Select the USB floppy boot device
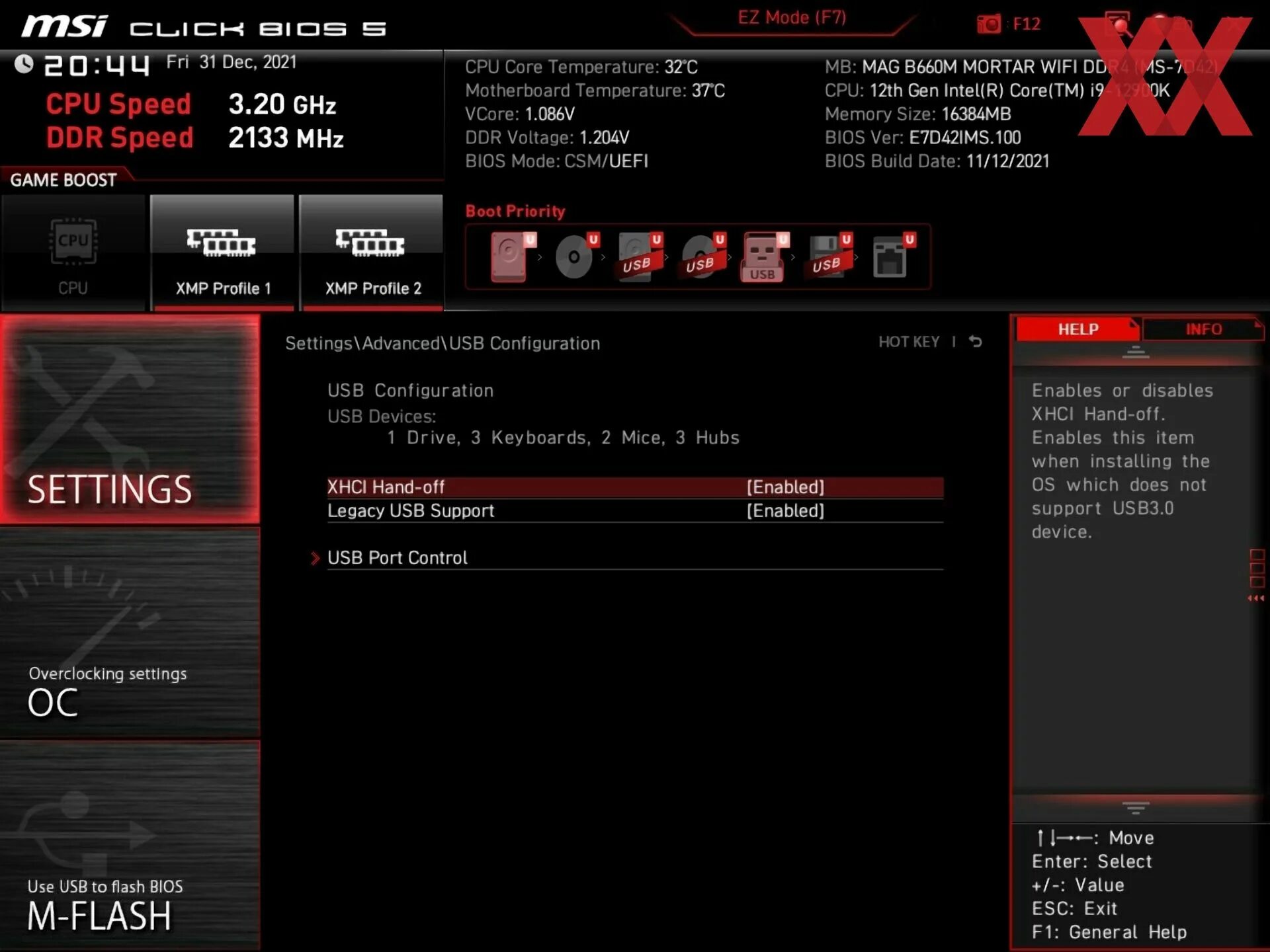This screenshot has height=952, width=1270. pyautogui.click(x=829, y=257)
